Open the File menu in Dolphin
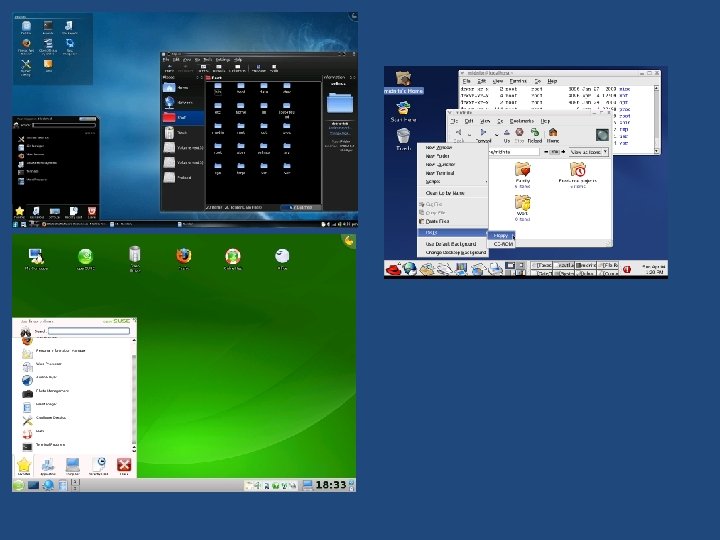The width and height of the screenshot is (720, 540). click(166, 60)
